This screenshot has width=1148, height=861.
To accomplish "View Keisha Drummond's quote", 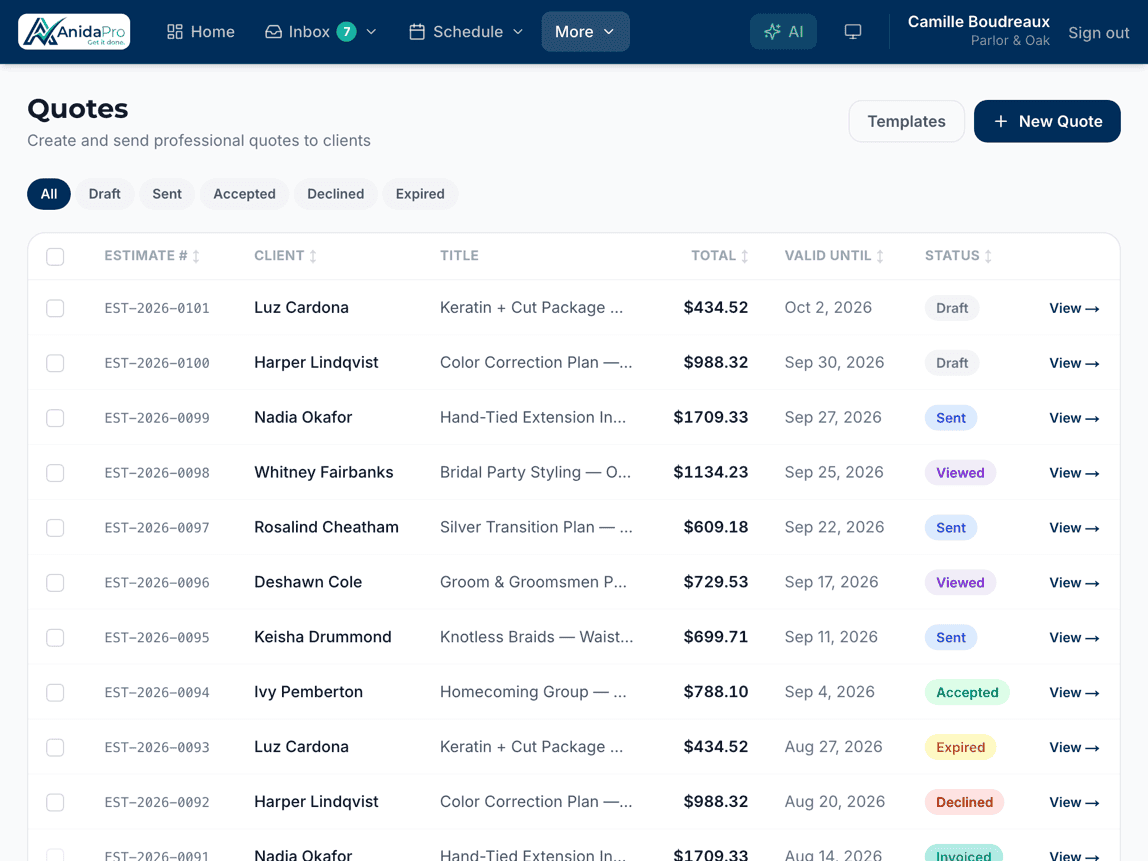I will point(1074,638).
